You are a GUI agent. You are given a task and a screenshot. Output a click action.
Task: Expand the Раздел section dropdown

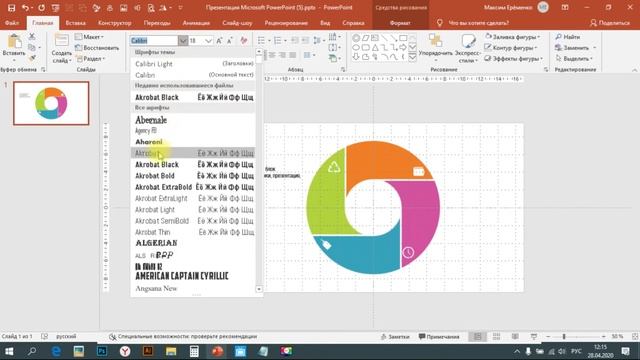pyautogui.click(x=90, y=59)
